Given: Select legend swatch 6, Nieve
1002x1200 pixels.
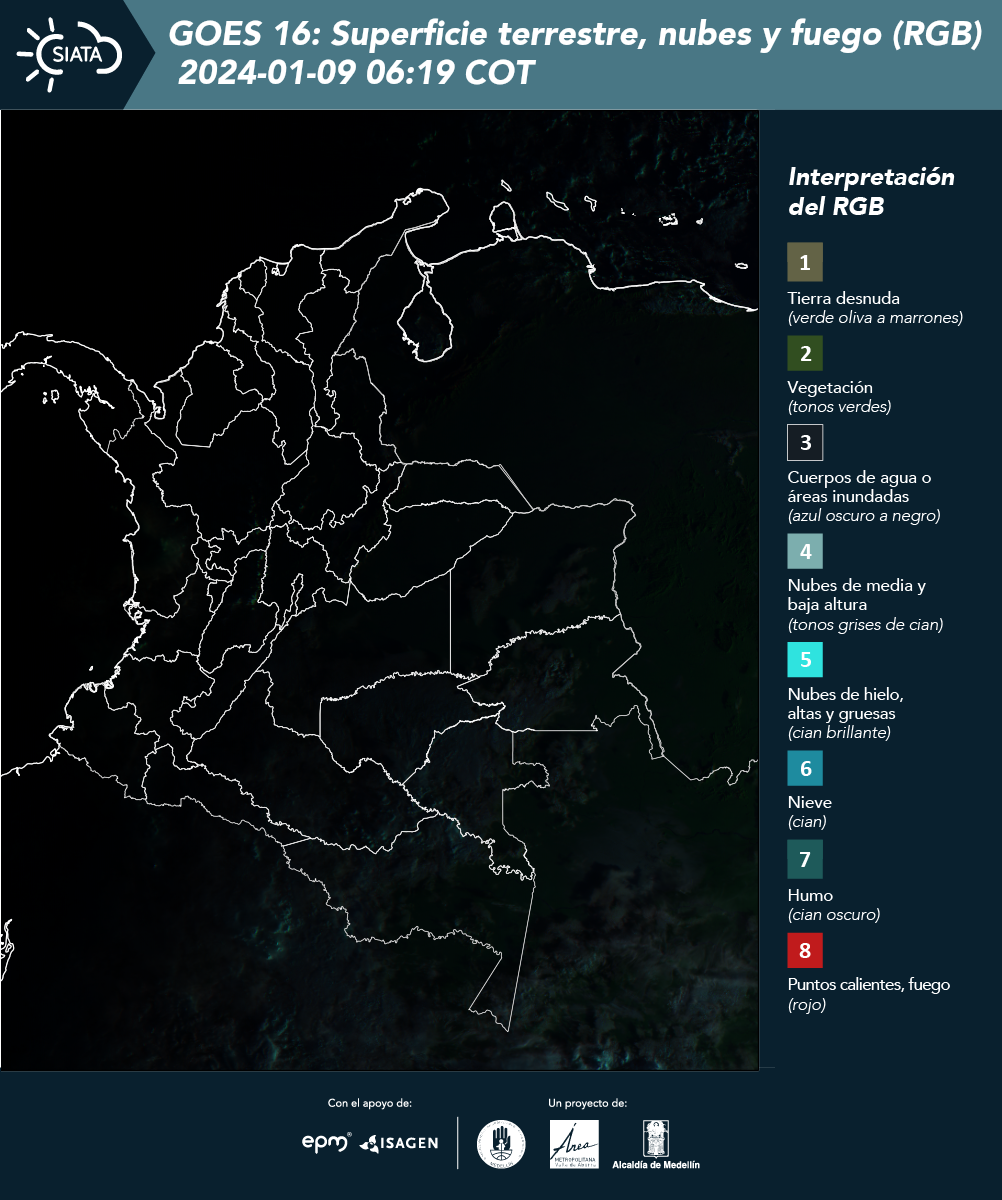Looking at the screenshot, I should pyautogui.click(x=805, y=769).
